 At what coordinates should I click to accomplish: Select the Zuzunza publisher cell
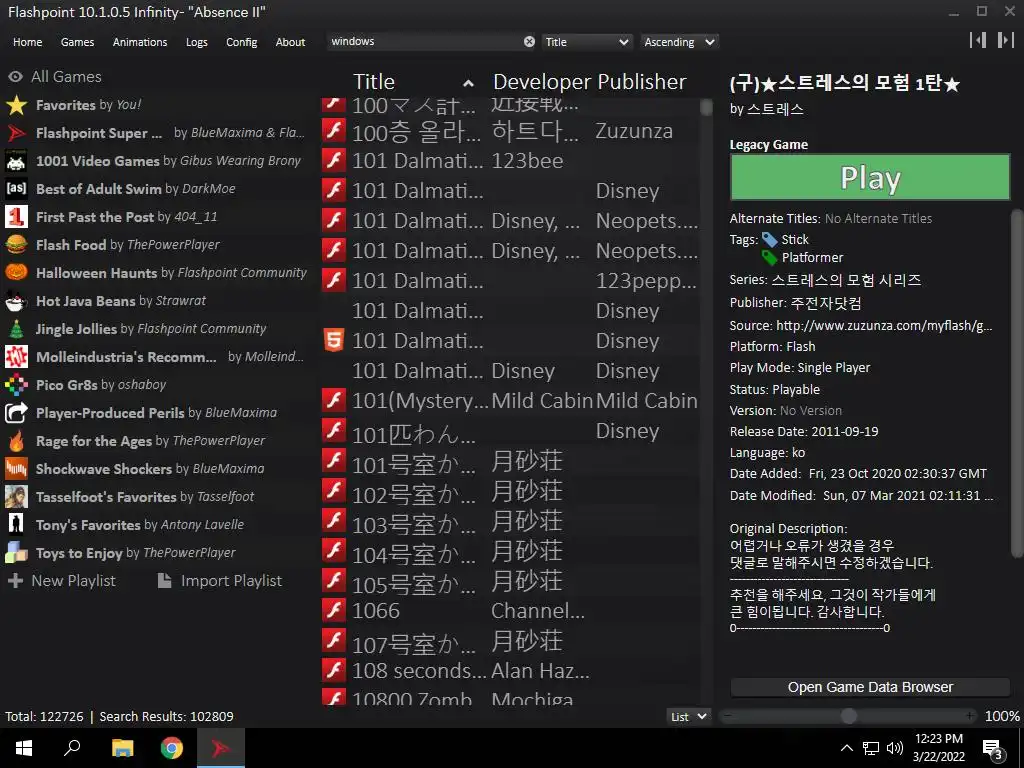click(633, 131)
